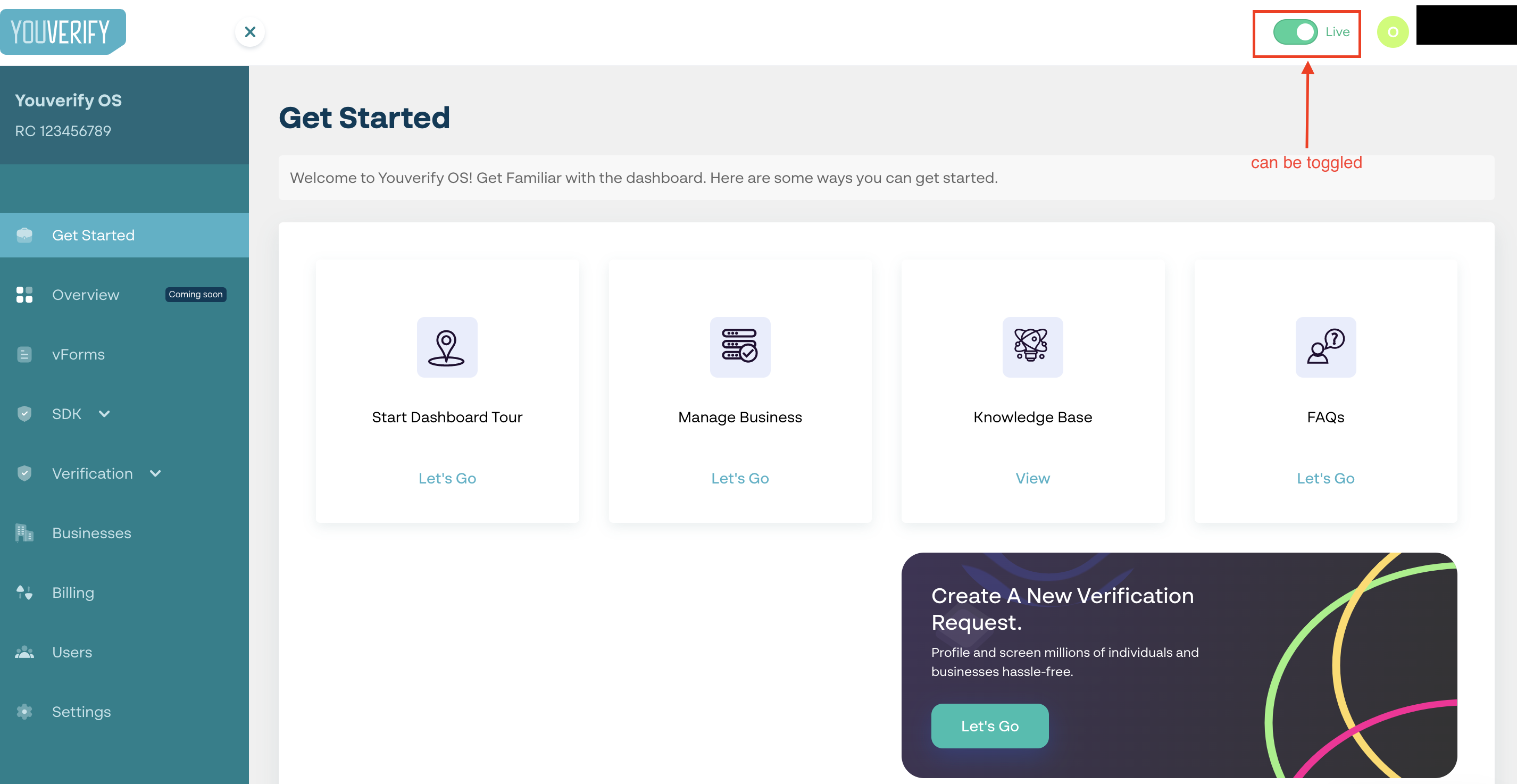Open Billing from the sidebar

coord(73,592)
